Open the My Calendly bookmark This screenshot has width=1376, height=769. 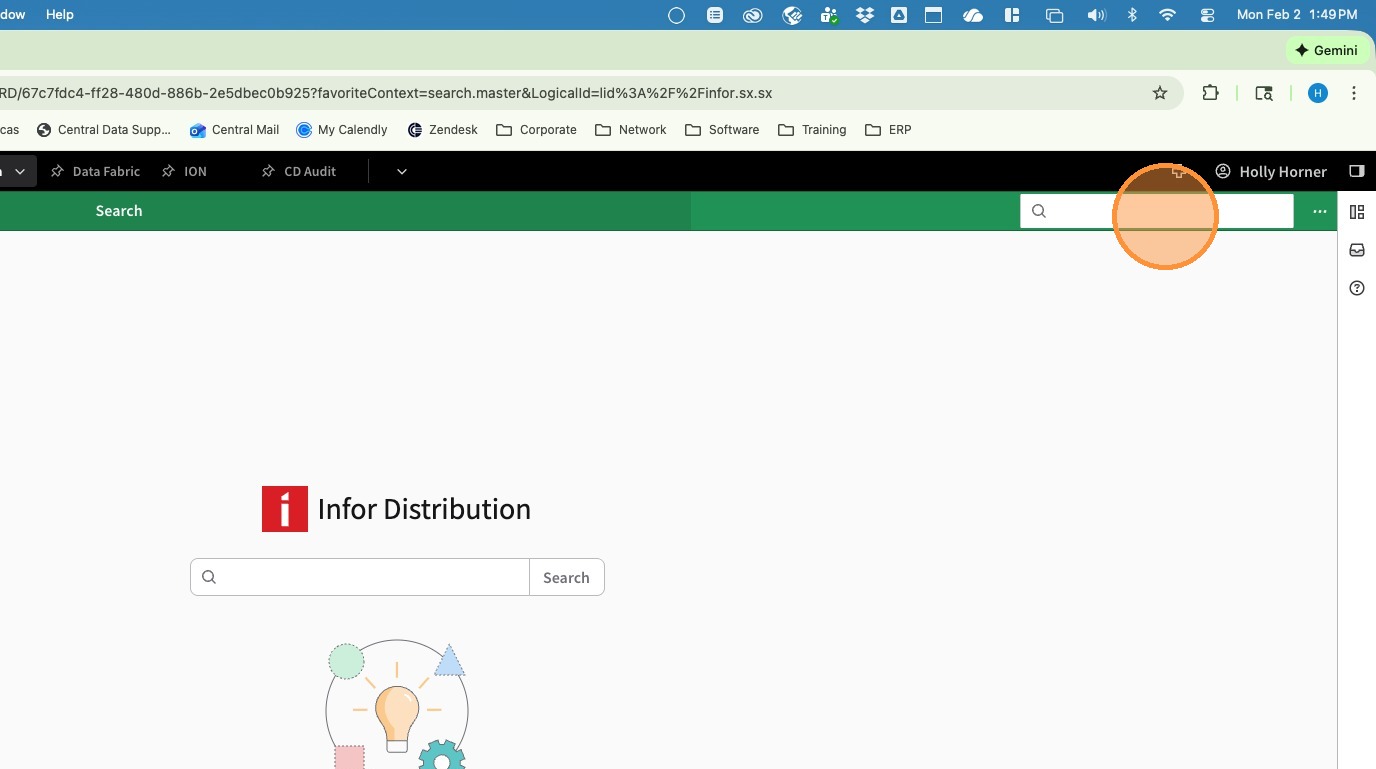pos(342,130)
